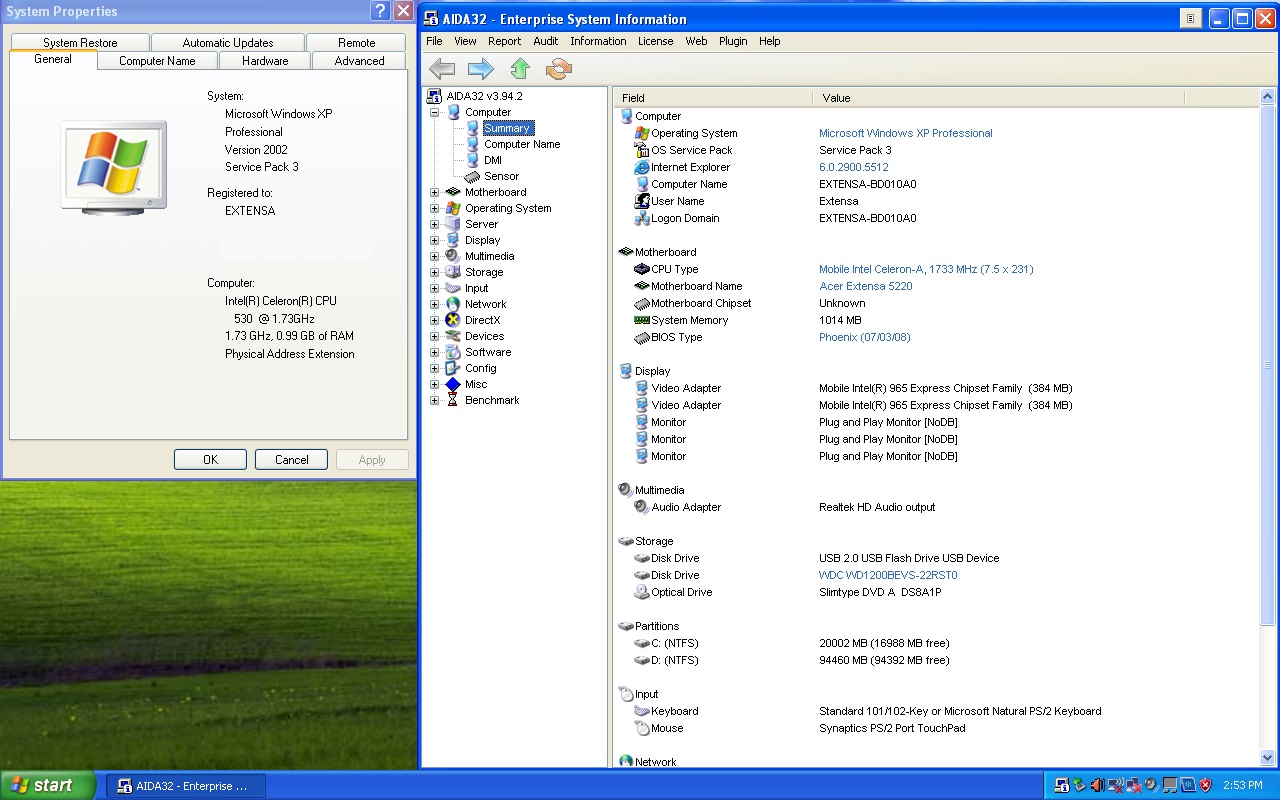
Task: Click the Benchmark hourglass icon in tree
Action: 453,400
